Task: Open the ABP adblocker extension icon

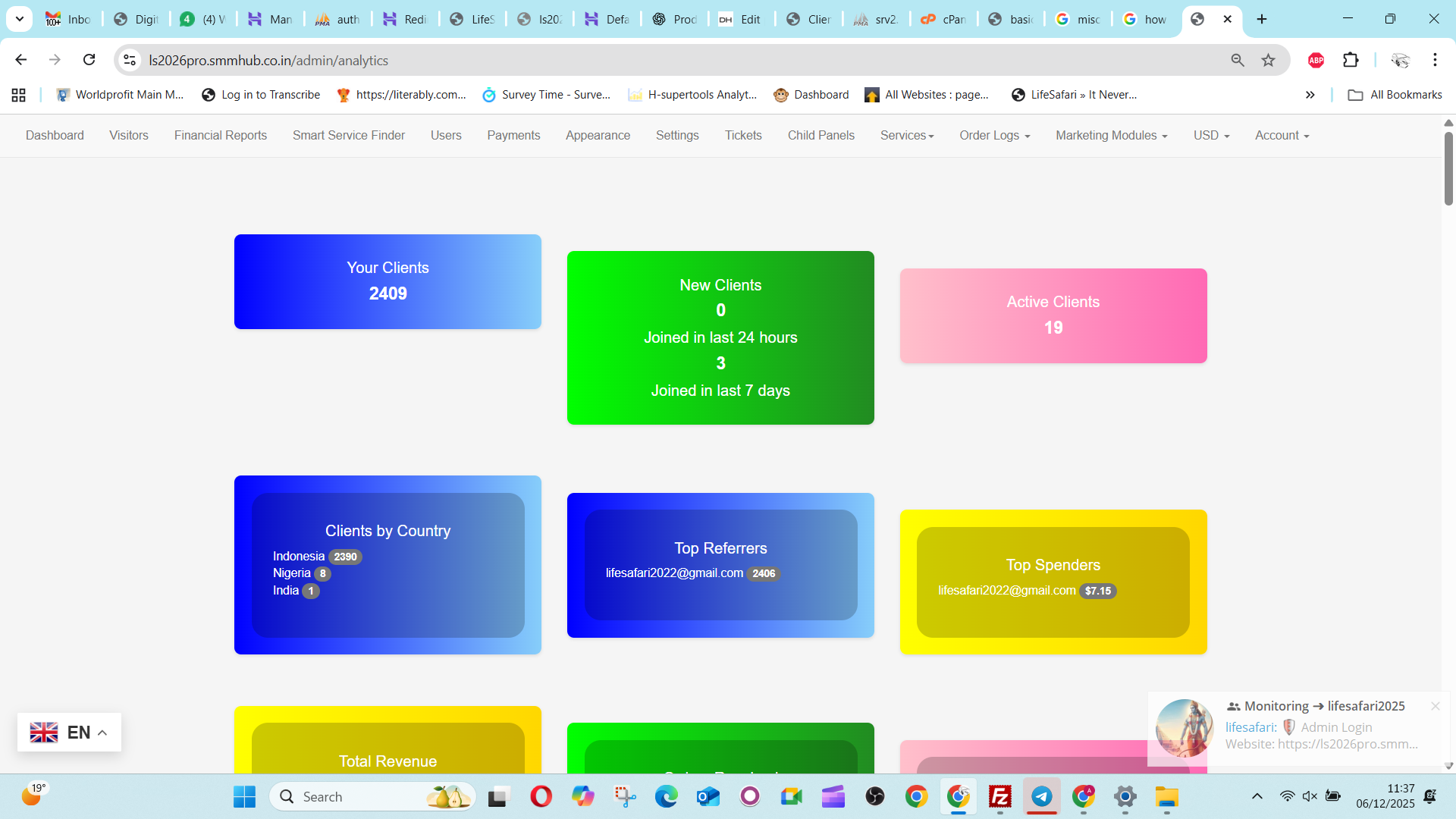Action: pos(1316,60)
